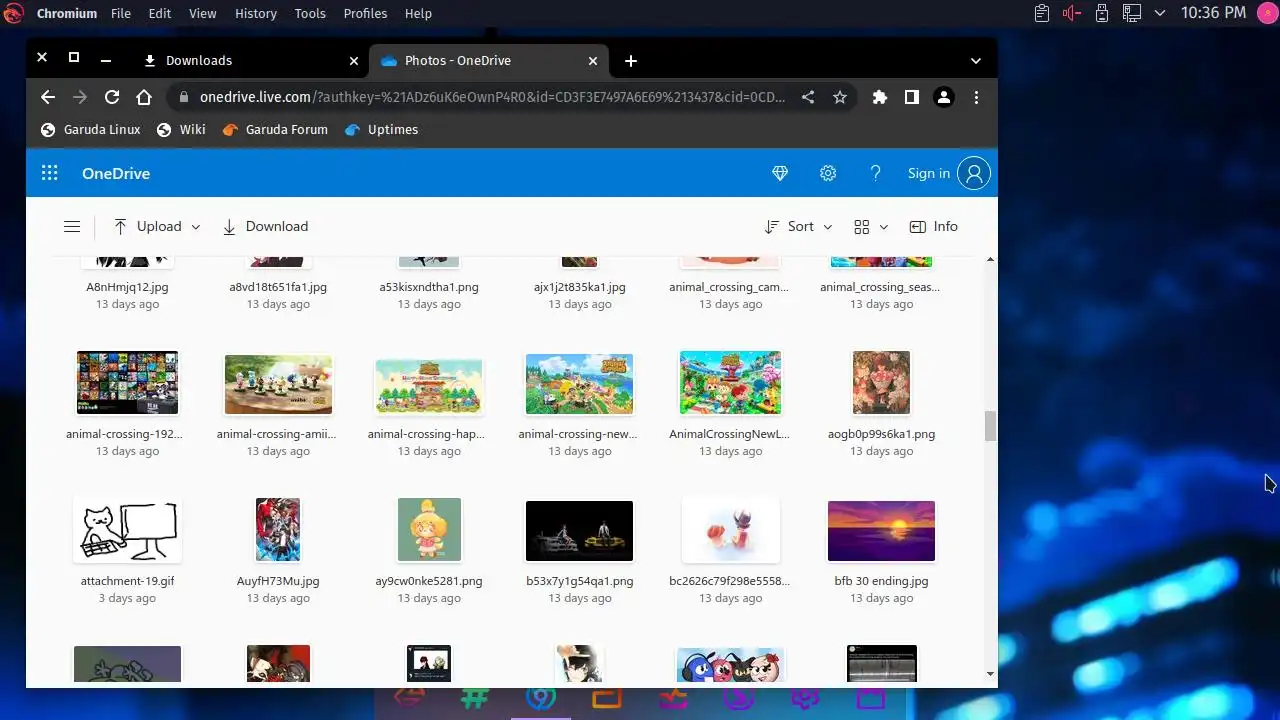This screenshot has width=1280, height=720.
Task: Click the clipboard icon in system tray
Action: (x=1042, y=13)
